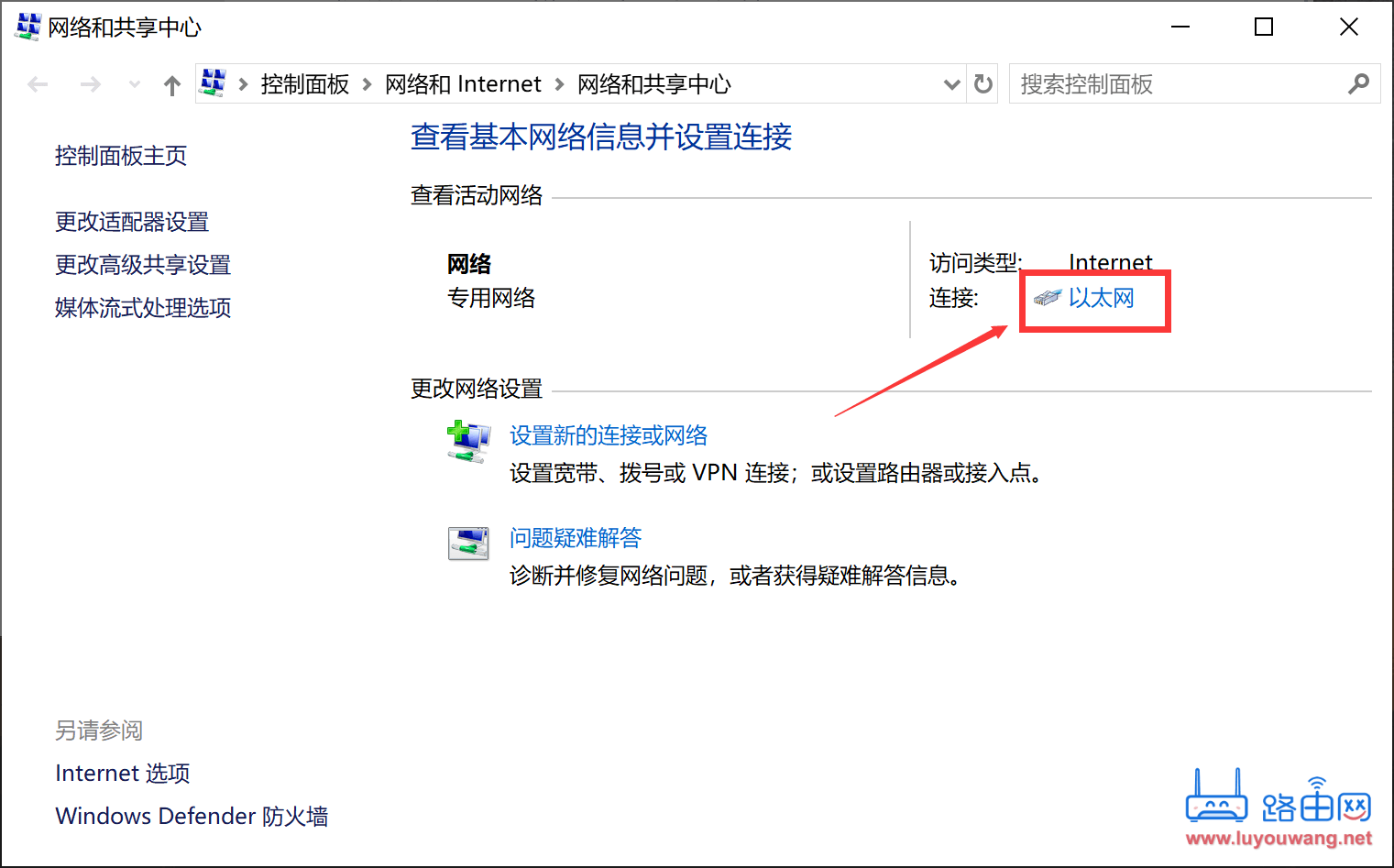1394x868 pixels.
Task: Click the window title bar network icon
Action: (27, 27)
